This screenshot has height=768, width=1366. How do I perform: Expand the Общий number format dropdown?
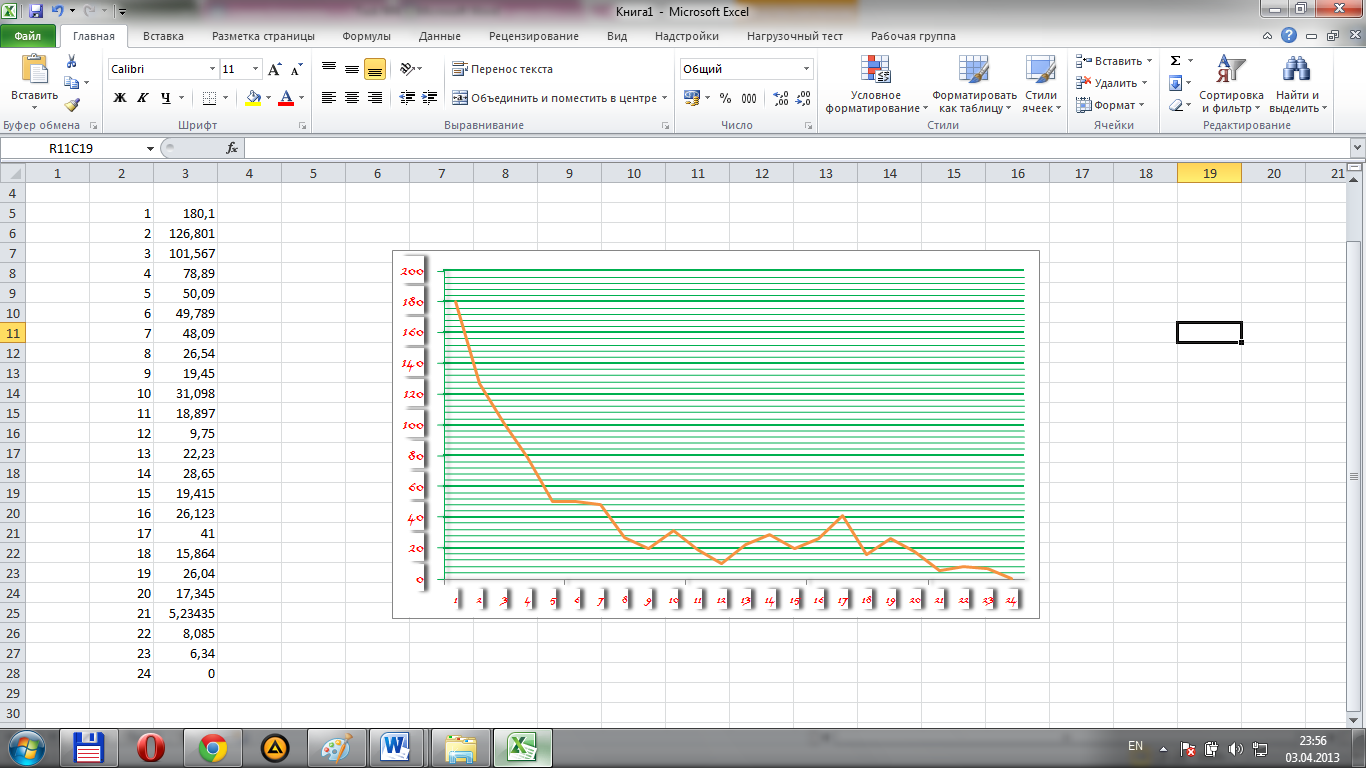[806, 69]
